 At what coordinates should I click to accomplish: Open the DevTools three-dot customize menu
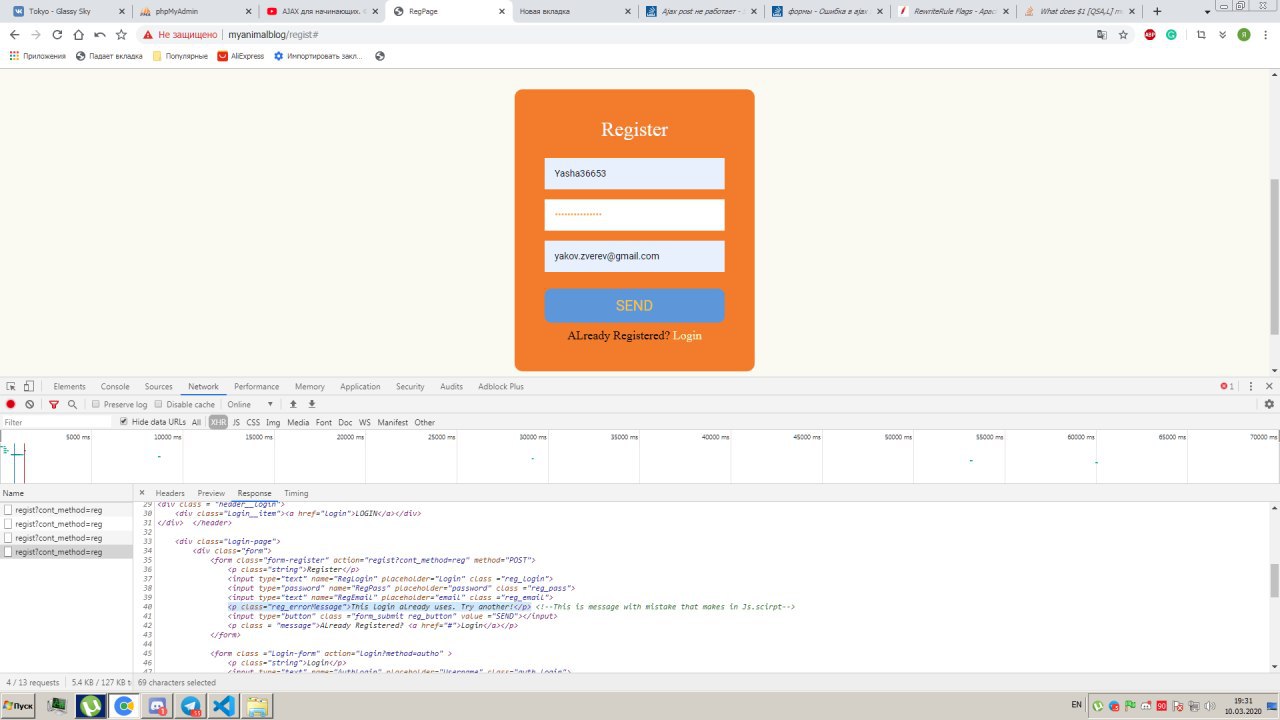point(1251,386)
